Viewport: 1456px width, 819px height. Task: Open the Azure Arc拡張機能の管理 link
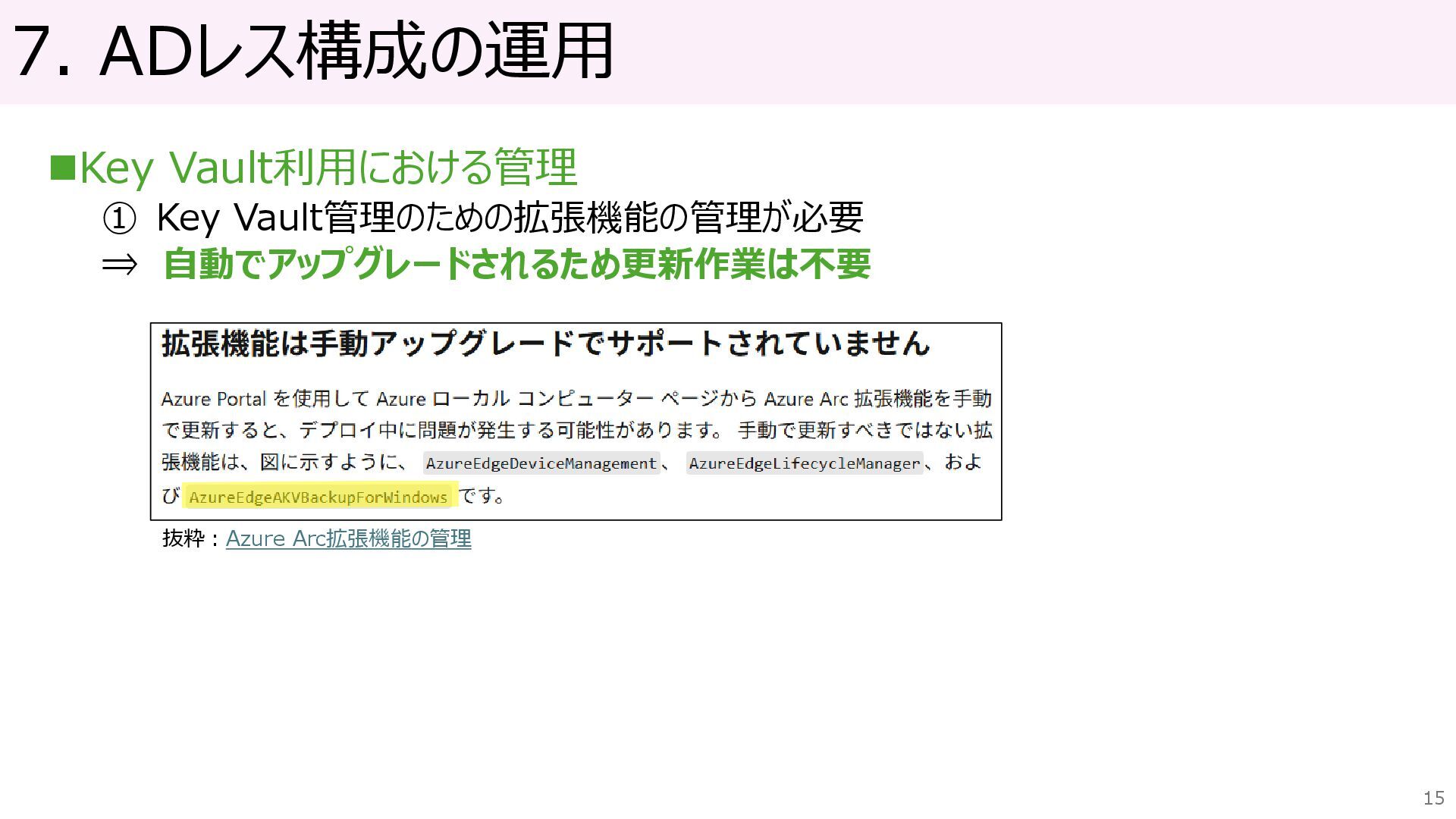coord(348,538)
